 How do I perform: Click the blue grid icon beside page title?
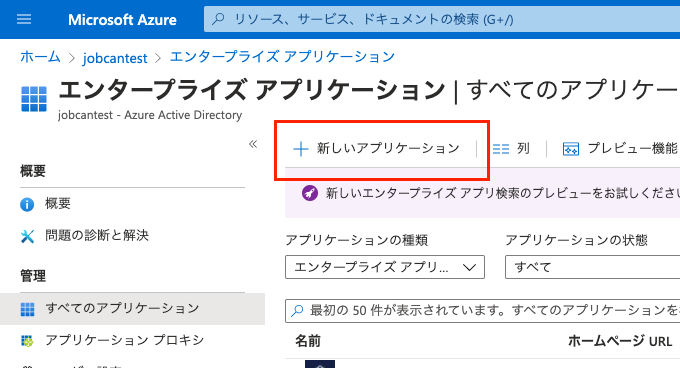click(x=34, y=99)
